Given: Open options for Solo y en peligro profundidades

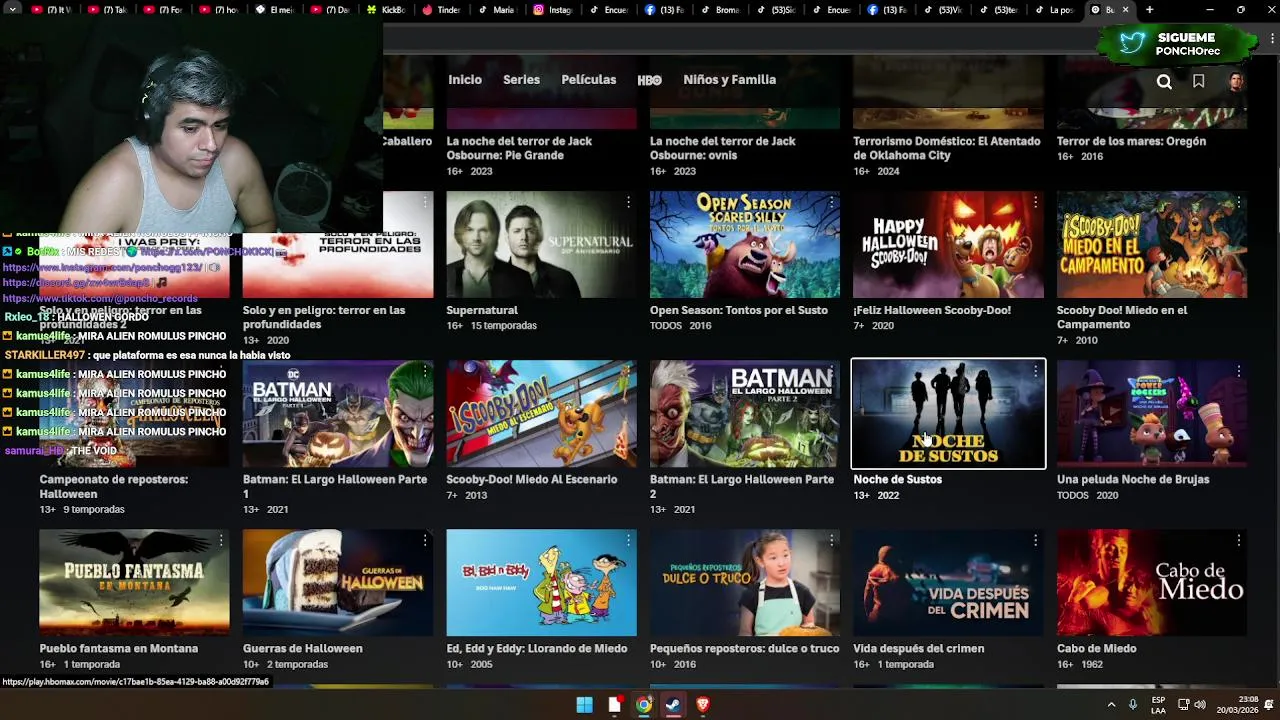Looking at the screenshot, I should pos(424,202).
